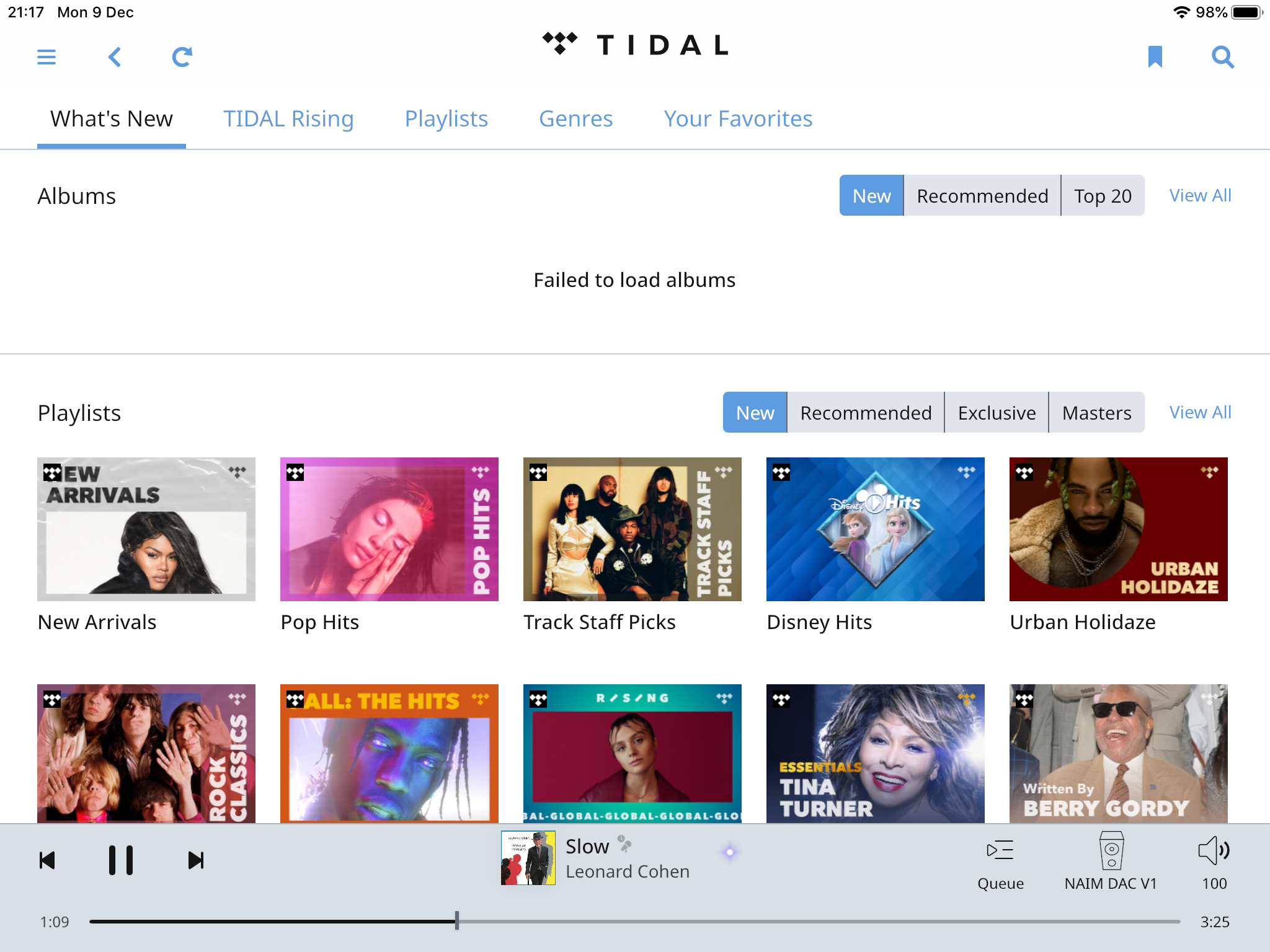Open the Tina Turner Essentials playlist cover

point(876,754)
